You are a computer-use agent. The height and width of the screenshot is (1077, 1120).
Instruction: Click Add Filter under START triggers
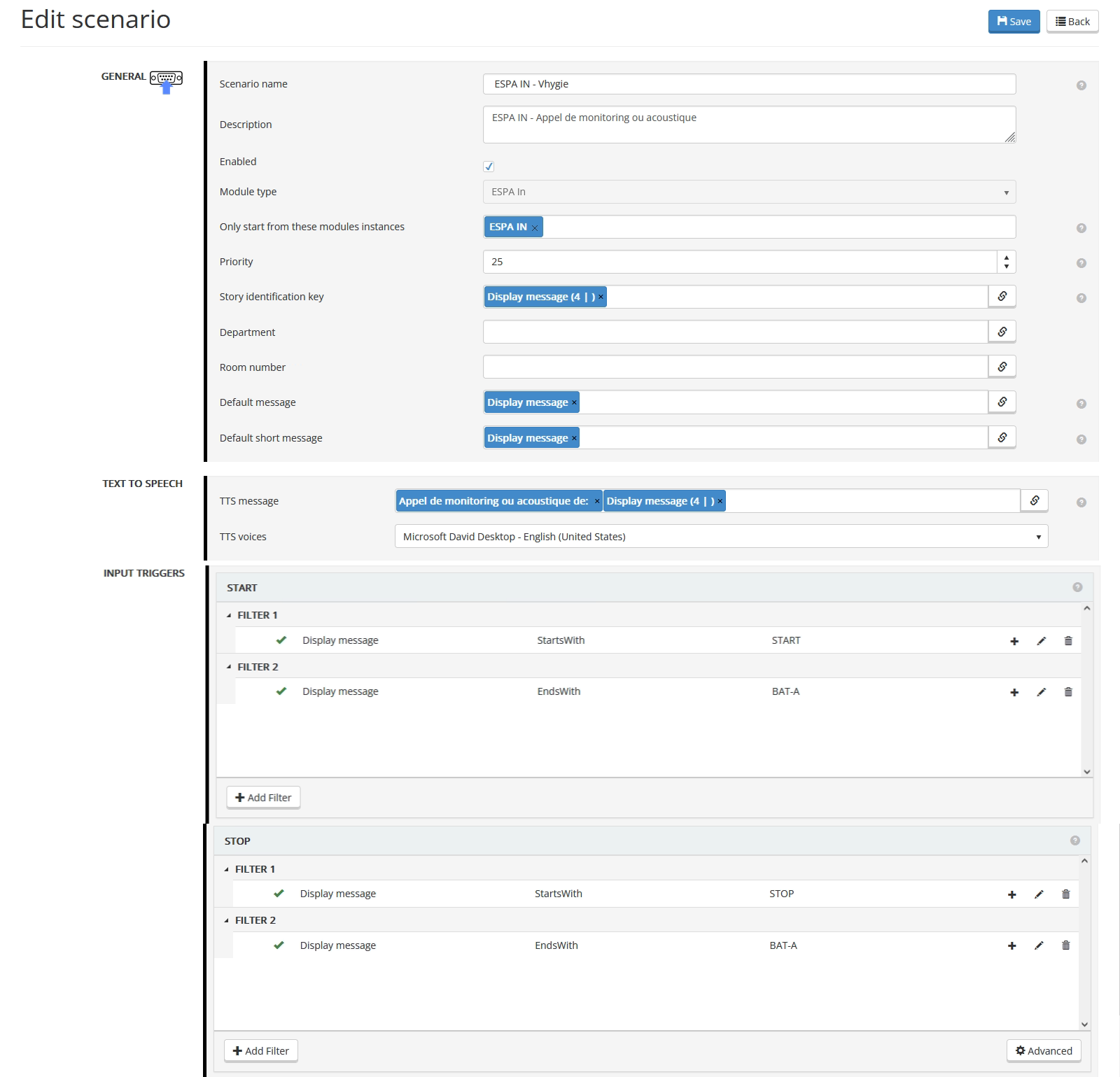point(263,797)
